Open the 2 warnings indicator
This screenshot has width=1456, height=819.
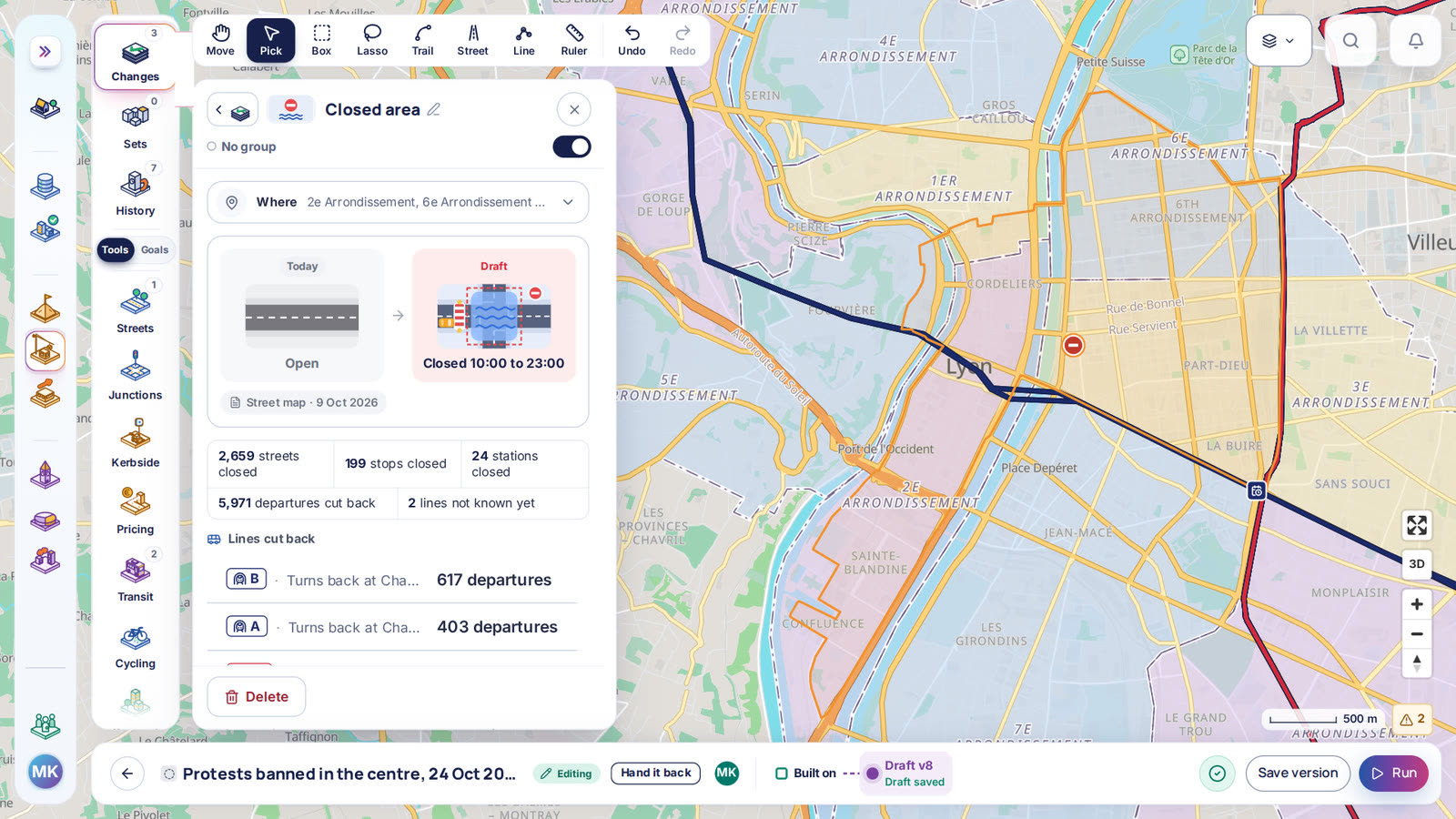pyautogui.click(x=1412, y=719)
